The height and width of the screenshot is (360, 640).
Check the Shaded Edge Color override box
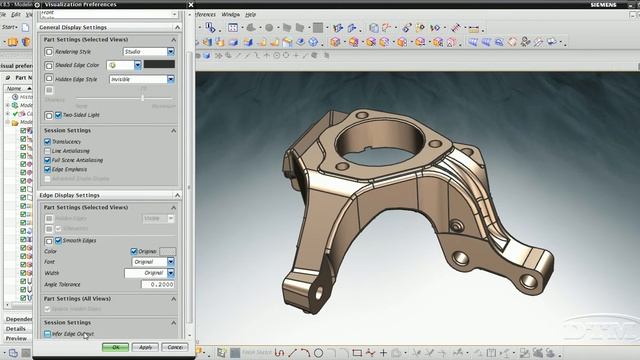pyautogui.click(x=49, y=65)
